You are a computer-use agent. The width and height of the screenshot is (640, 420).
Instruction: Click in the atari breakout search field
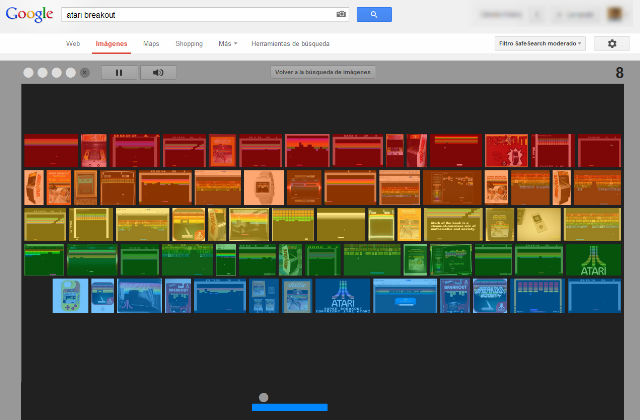pos(205,15)
